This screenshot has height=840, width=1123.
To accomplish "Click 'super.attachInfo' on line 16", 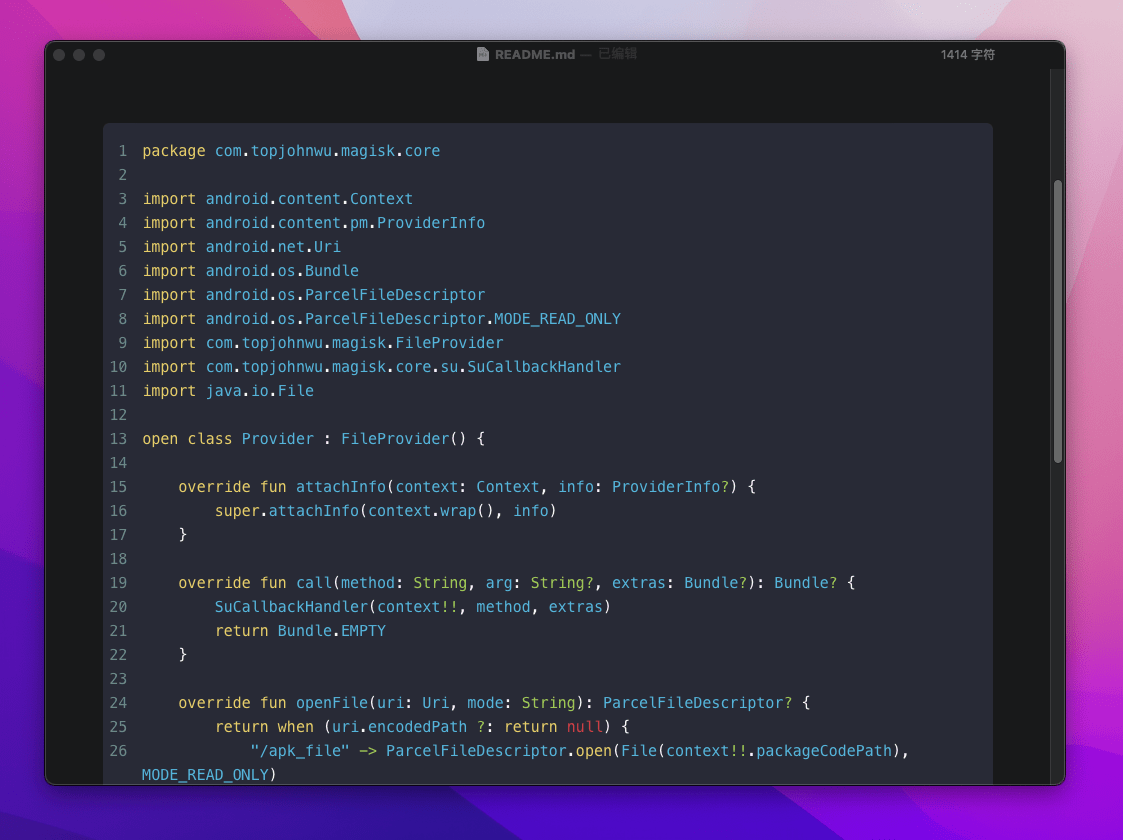I will click(x=287, y=511).
